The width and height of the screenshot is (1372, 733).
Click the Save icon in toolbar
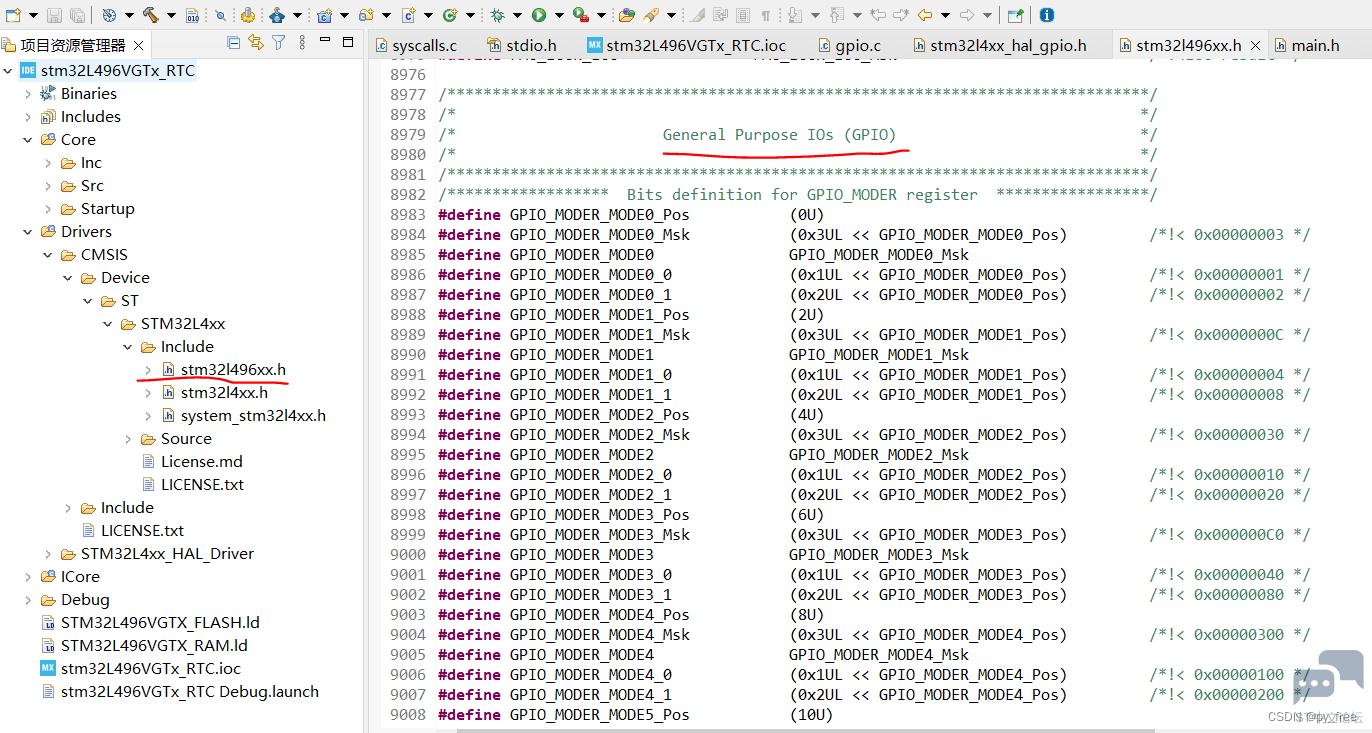coord(54,15)
